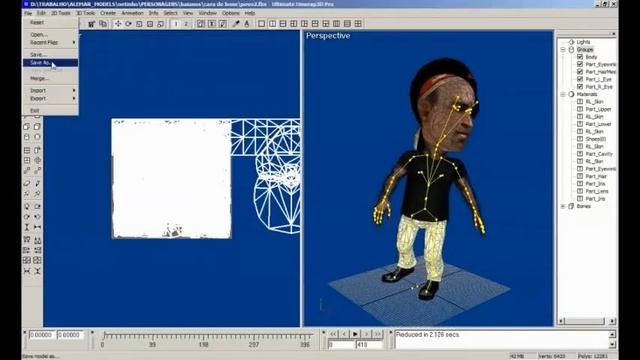Toggle the Part_L_Eye group checkbox
Screen dimensions: 640x360
[x=580, y=79]
